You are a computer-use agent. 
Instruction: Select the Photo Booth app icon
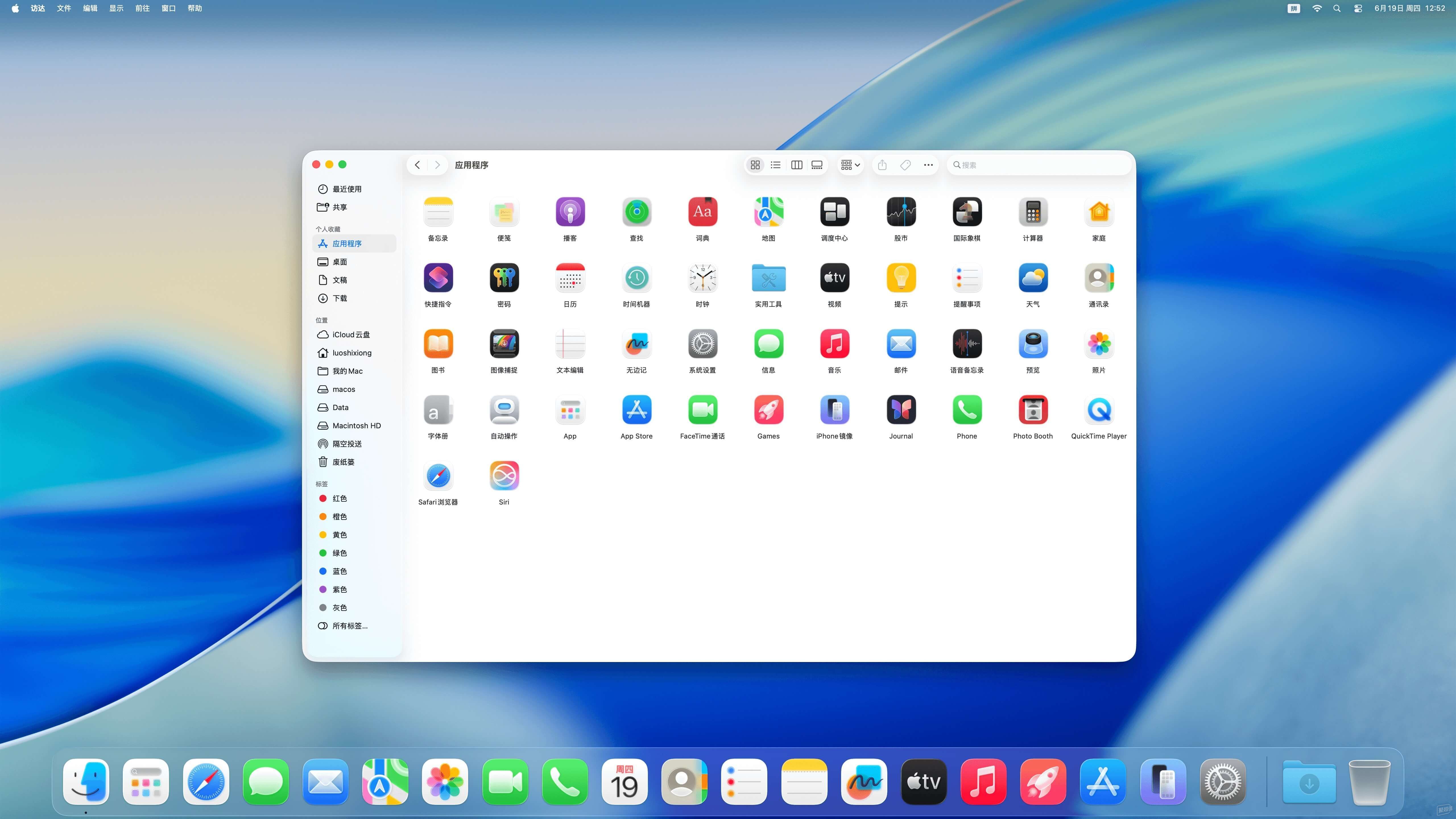point(1033,410)
